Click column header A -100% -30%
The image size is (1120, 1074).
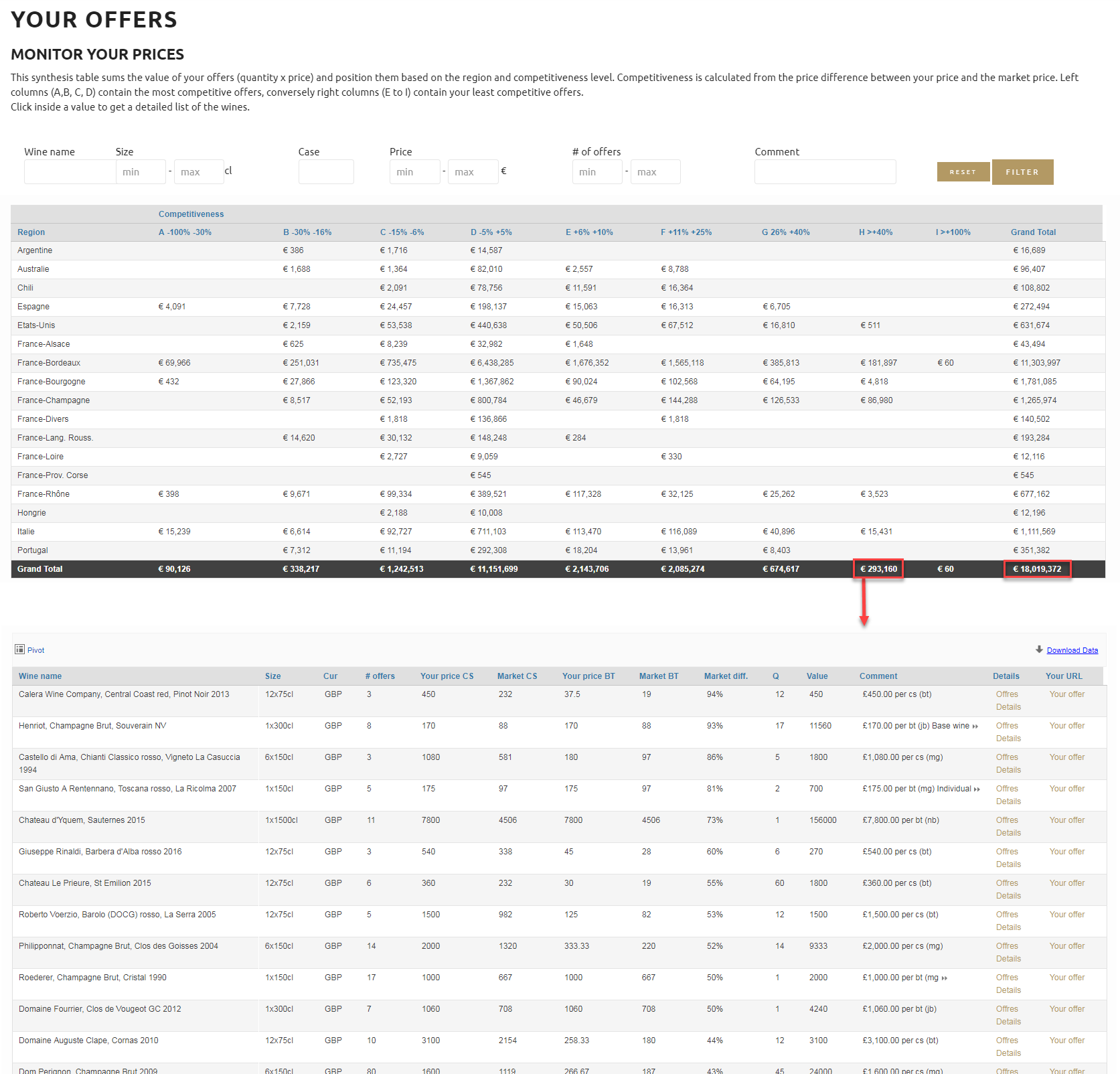click(x=185, y=232)
